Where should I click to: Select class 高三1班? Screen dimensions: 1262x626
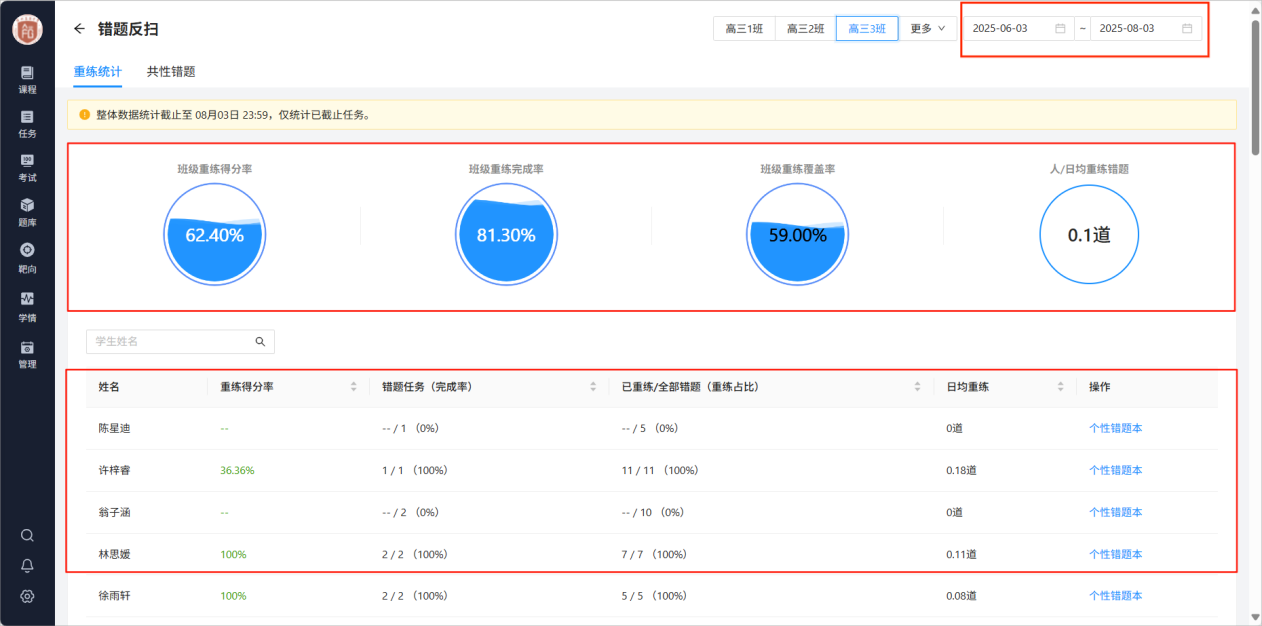(744, 29)
